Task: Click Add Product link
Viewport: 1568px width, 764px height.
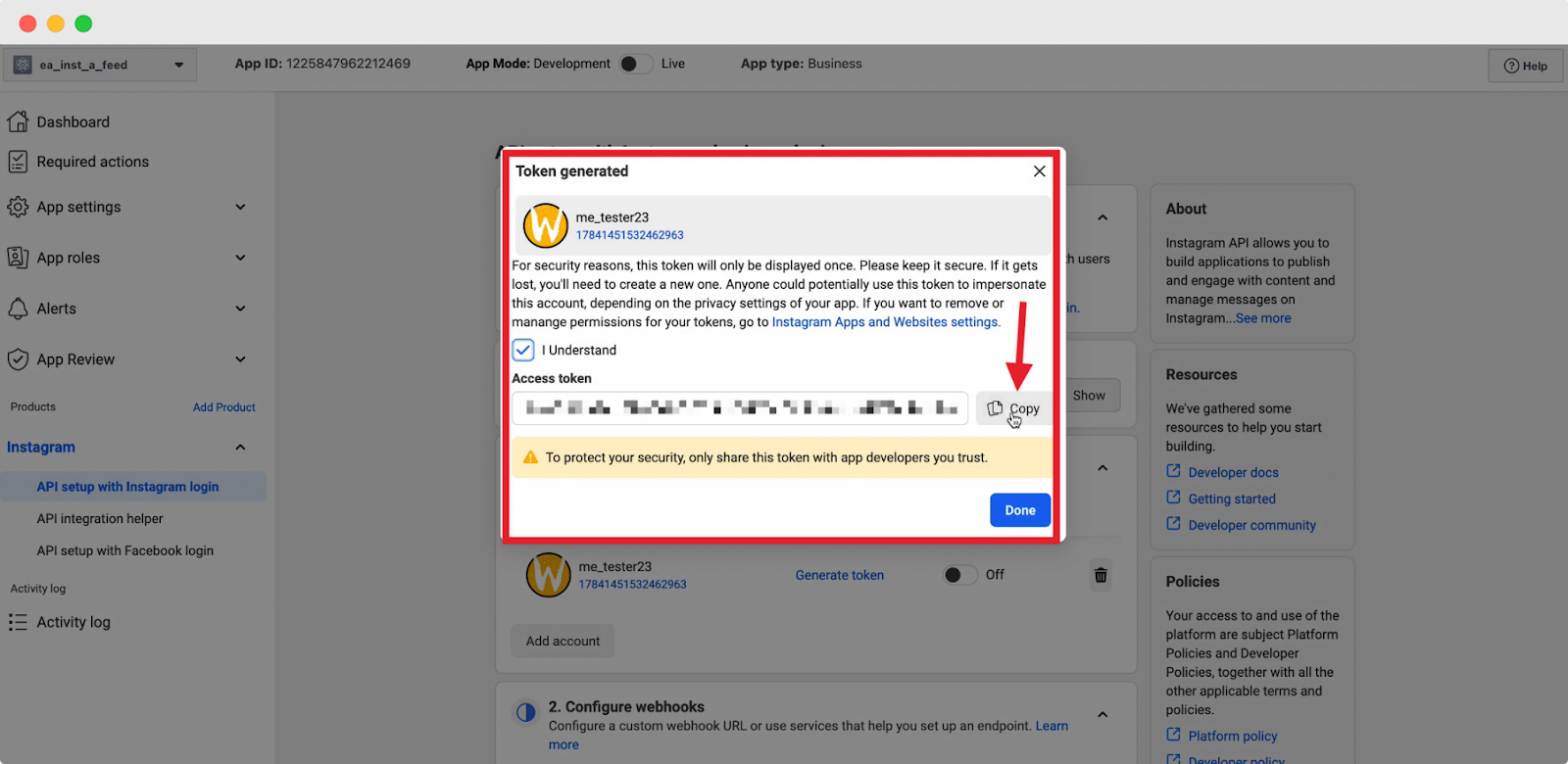Action: (224, 407)
